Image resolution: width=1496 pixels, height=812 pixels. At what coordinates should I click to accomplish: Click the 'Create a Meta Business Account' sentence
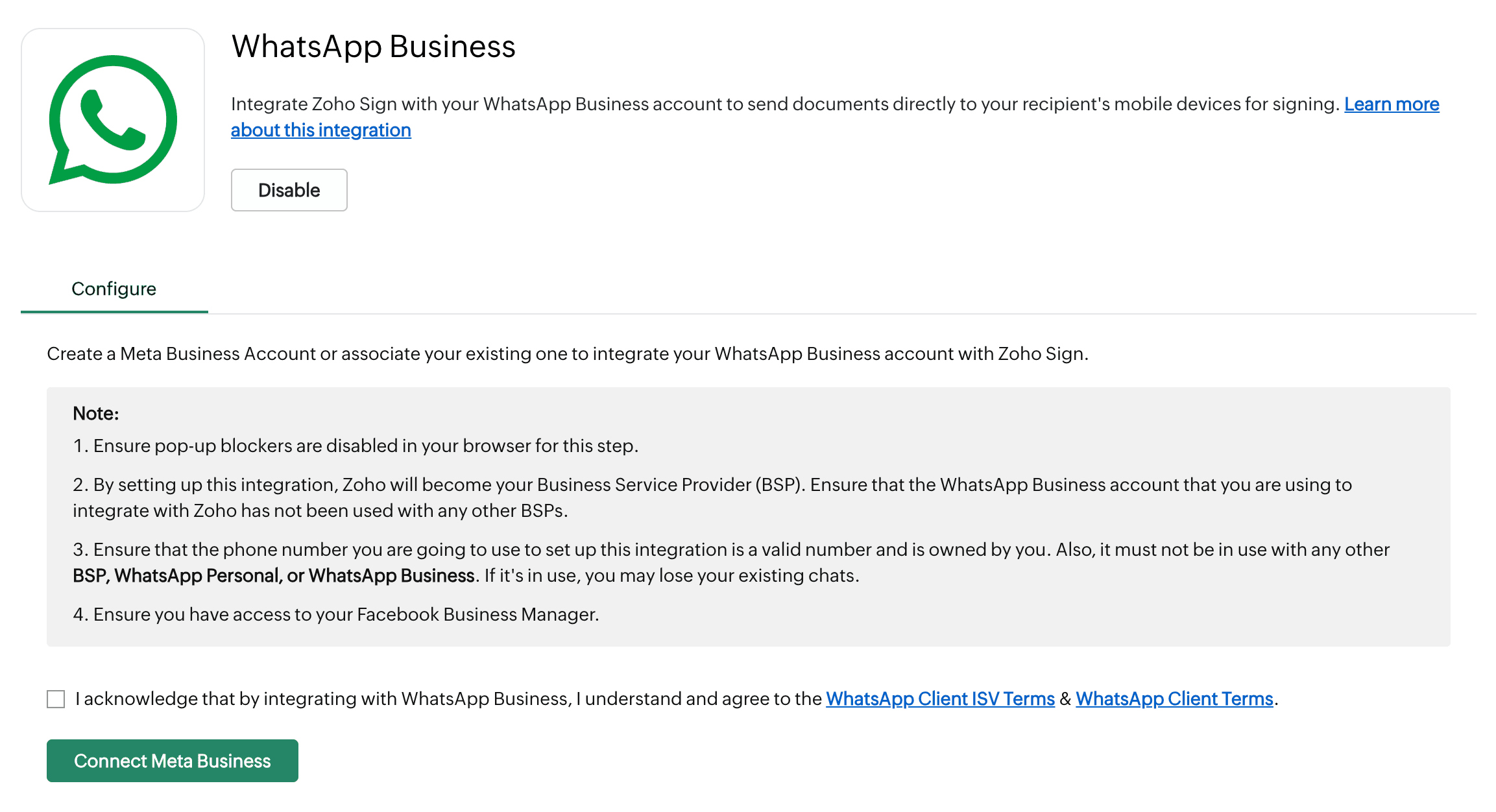pyautogui.click(x=567, y=354)
